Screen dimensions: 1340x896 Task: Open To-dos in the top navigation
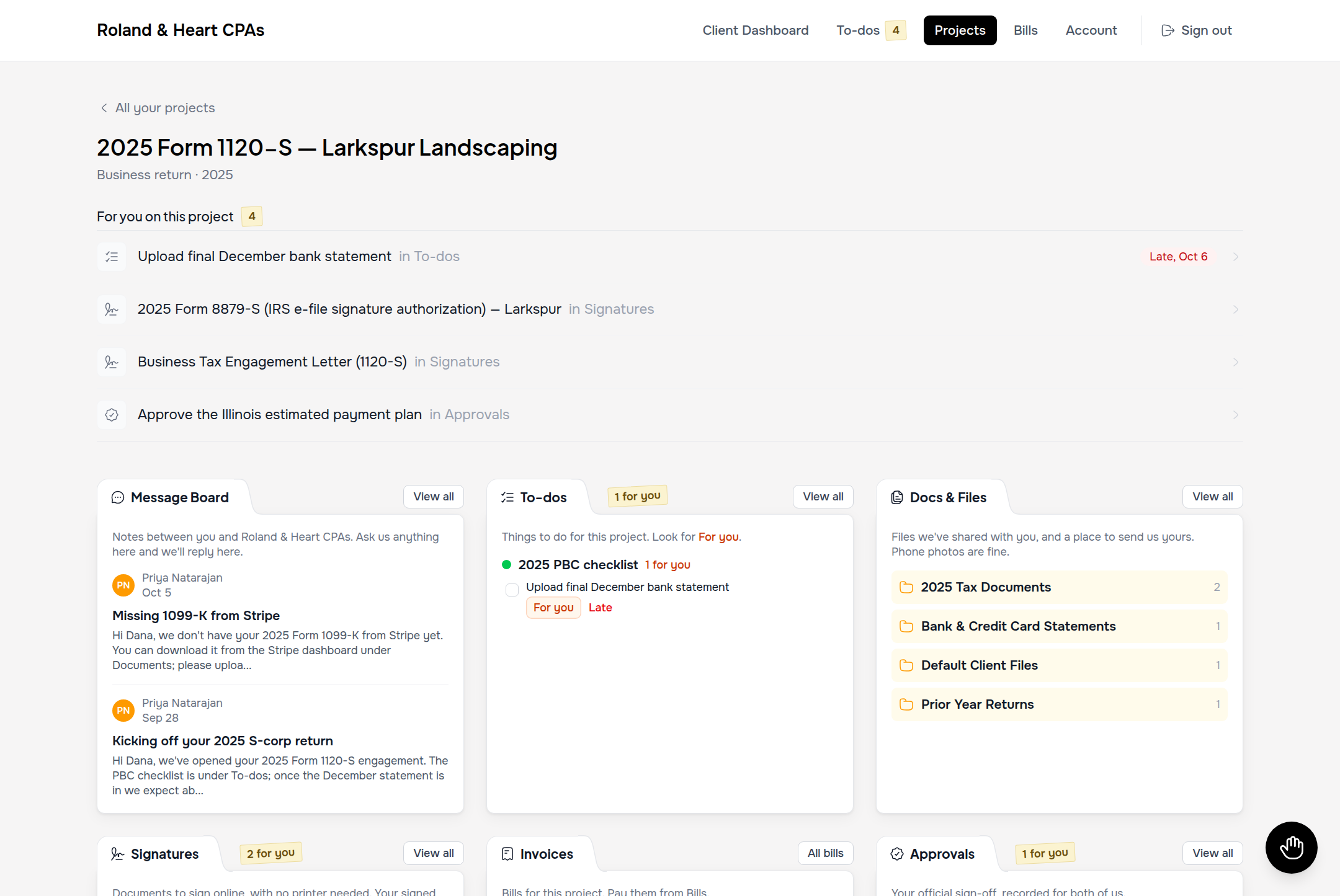coord(871,30)
